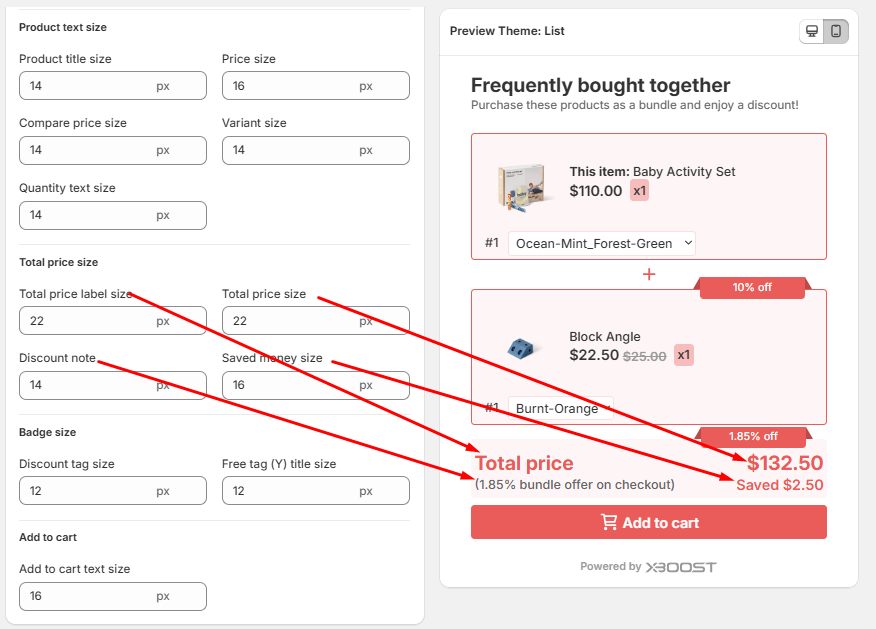The height and width of the screenshot is (629, 876).
Task: Click the Baby Activity Set product image
Action: 520,188
